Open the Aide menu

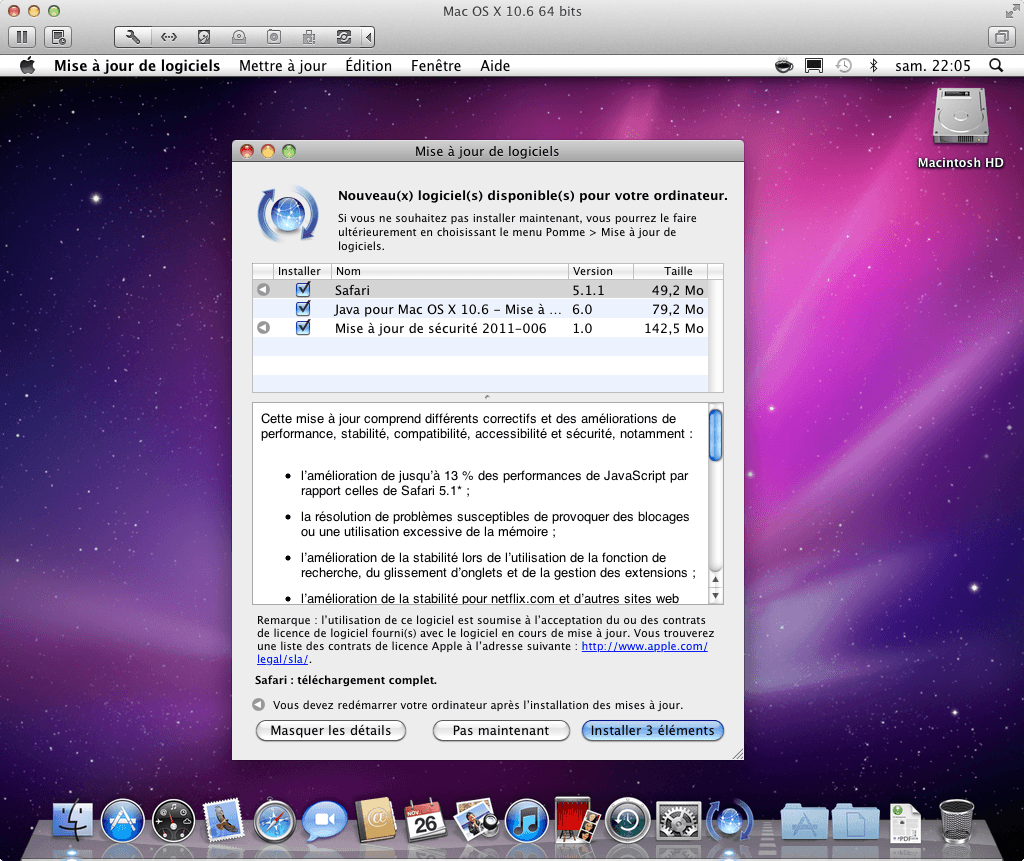495,65
